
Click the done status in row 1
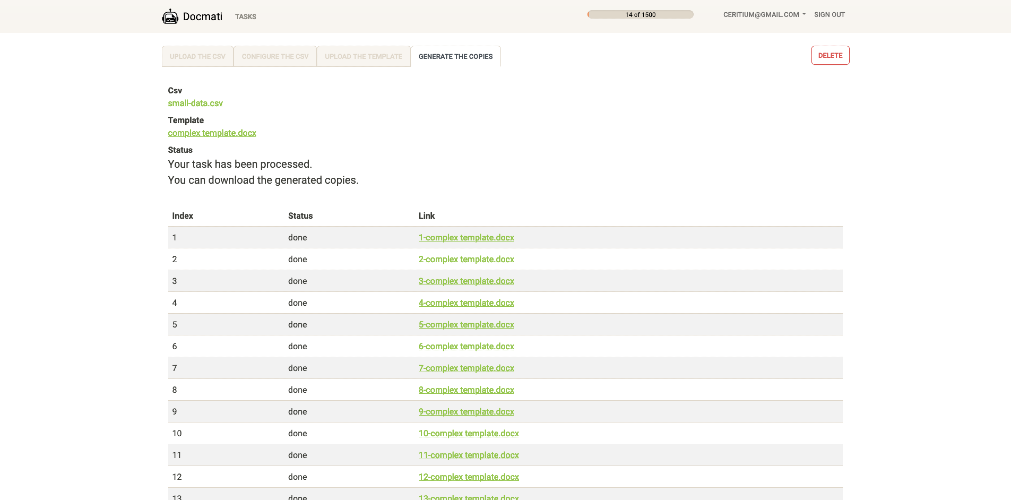pos(298,237)
